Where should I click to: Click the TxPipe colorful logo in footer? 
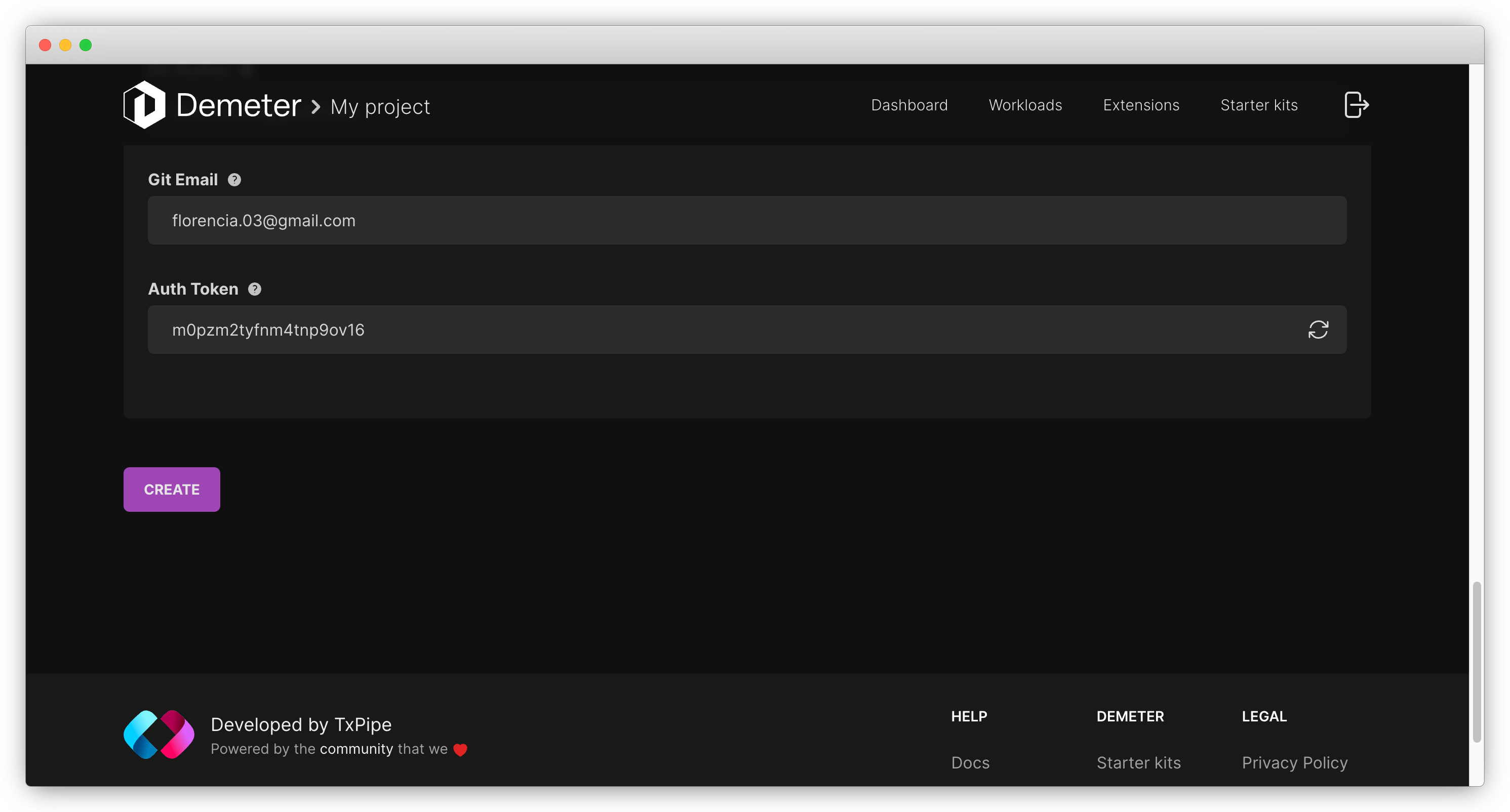[159, 734]
